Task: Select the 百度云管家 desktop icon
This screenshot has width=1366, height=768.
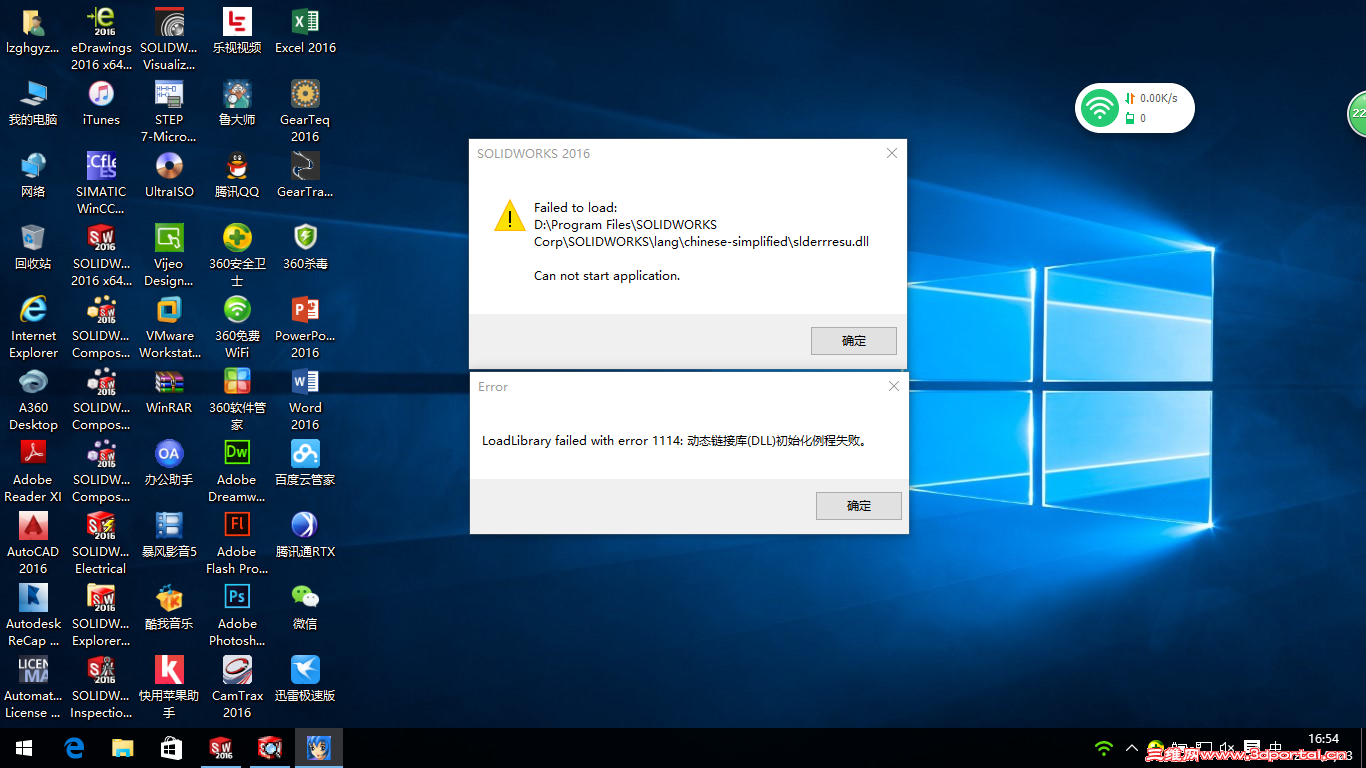Action: pyautogui.click(x=305, y=463)
